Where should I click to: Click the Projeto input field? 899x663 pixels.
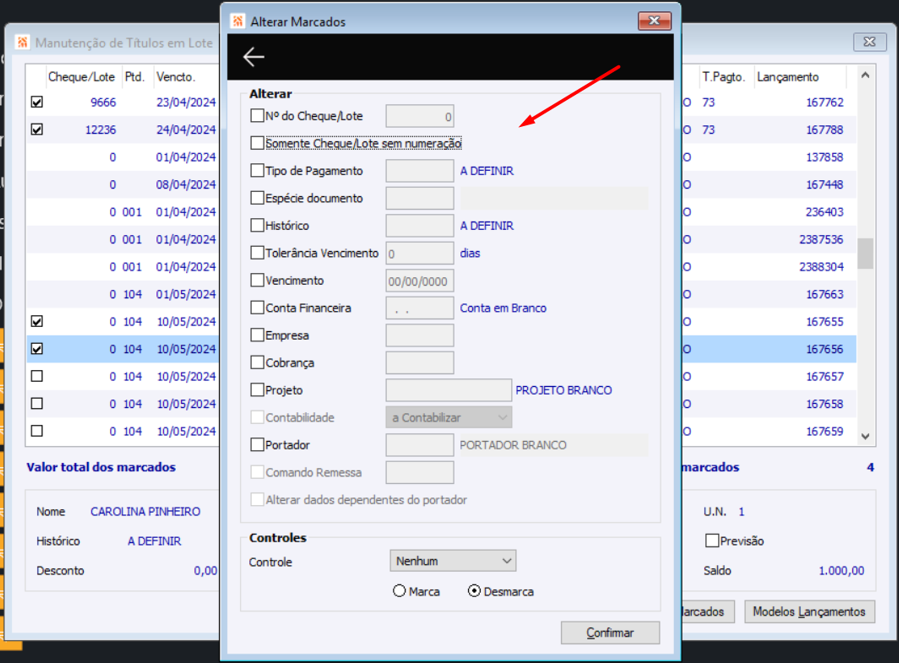click(448, 391)
